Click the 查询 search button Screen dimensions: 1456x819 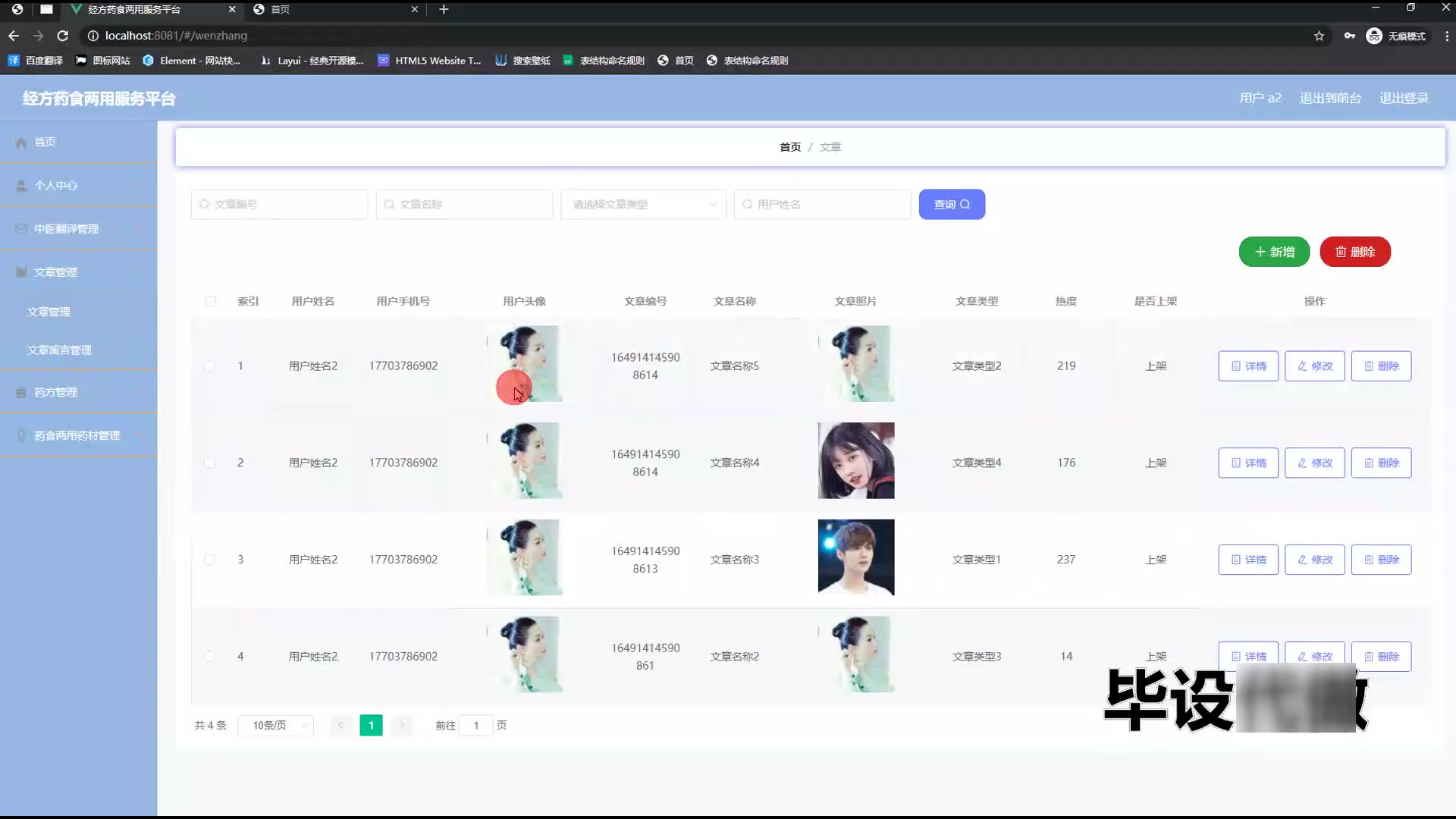[952, 204]
